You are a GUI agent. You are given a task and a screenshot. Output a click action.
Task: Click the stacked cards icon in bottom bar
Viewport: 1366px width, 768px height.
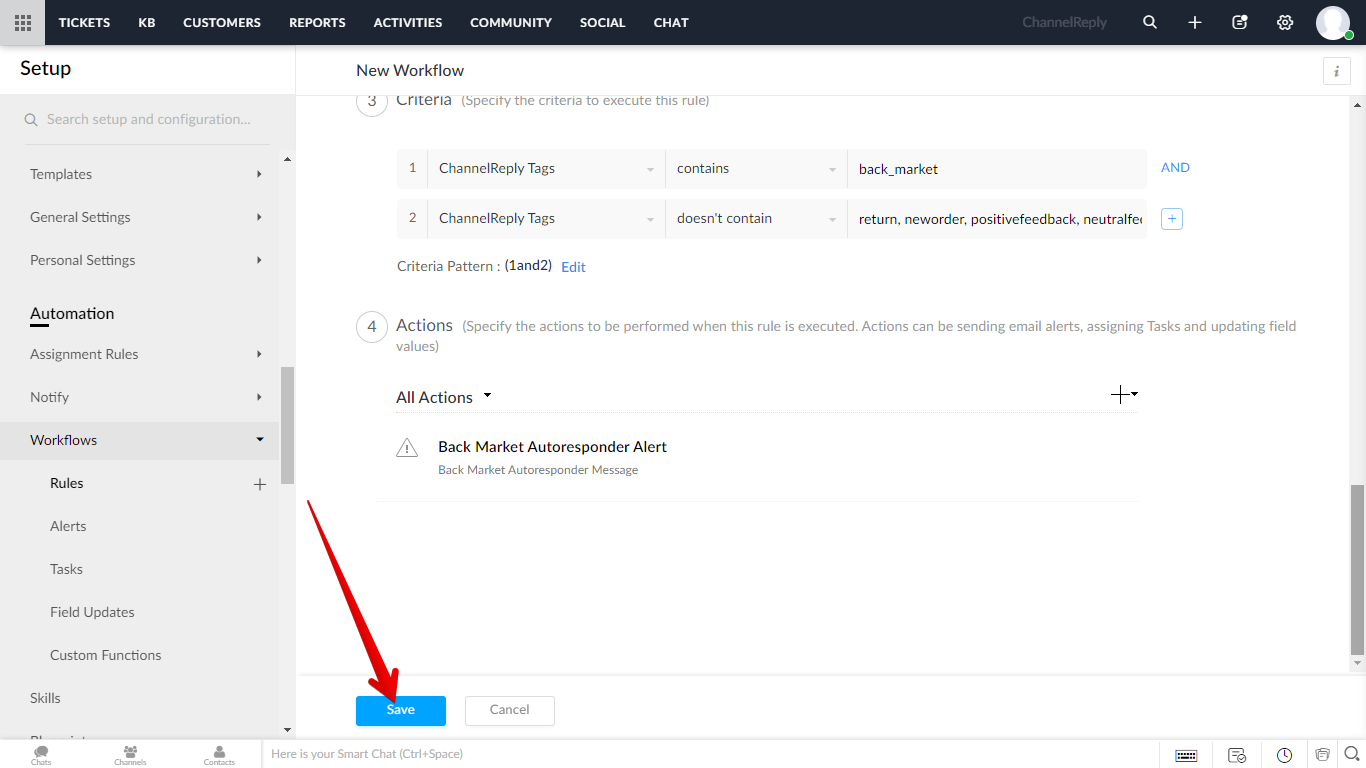[x=1322, y=754]
